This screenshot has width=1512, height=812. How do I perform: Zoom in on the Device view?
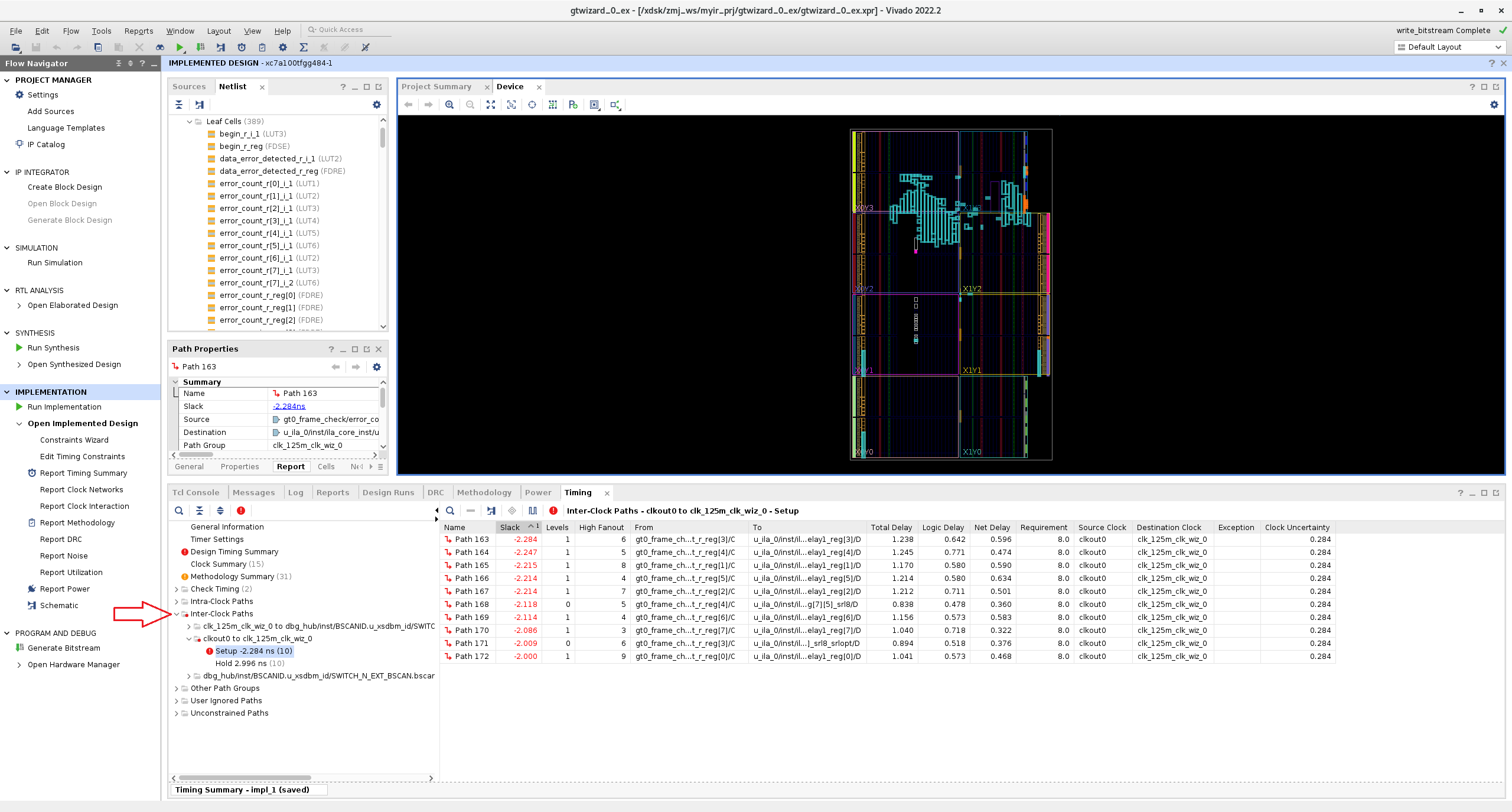pos(449,105)
